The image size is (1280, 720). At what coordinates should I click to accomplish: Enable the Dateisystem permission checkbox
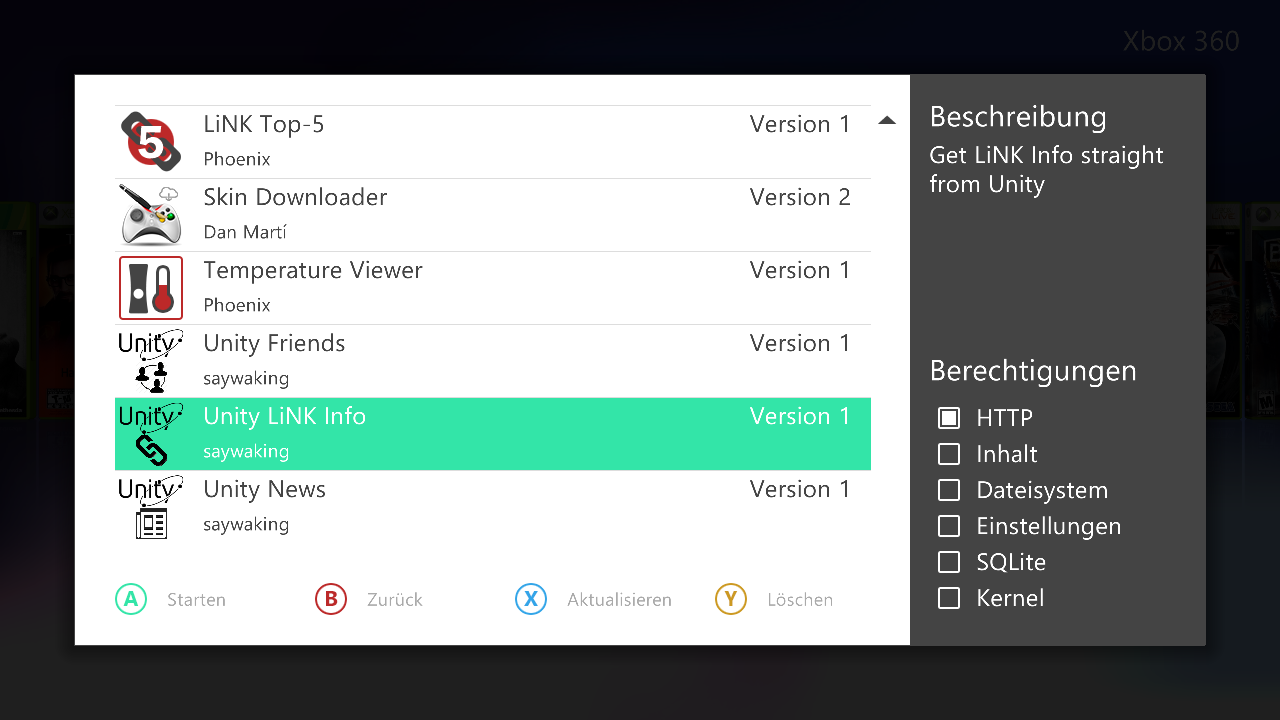pyautogui.click(x=949, y=490)
